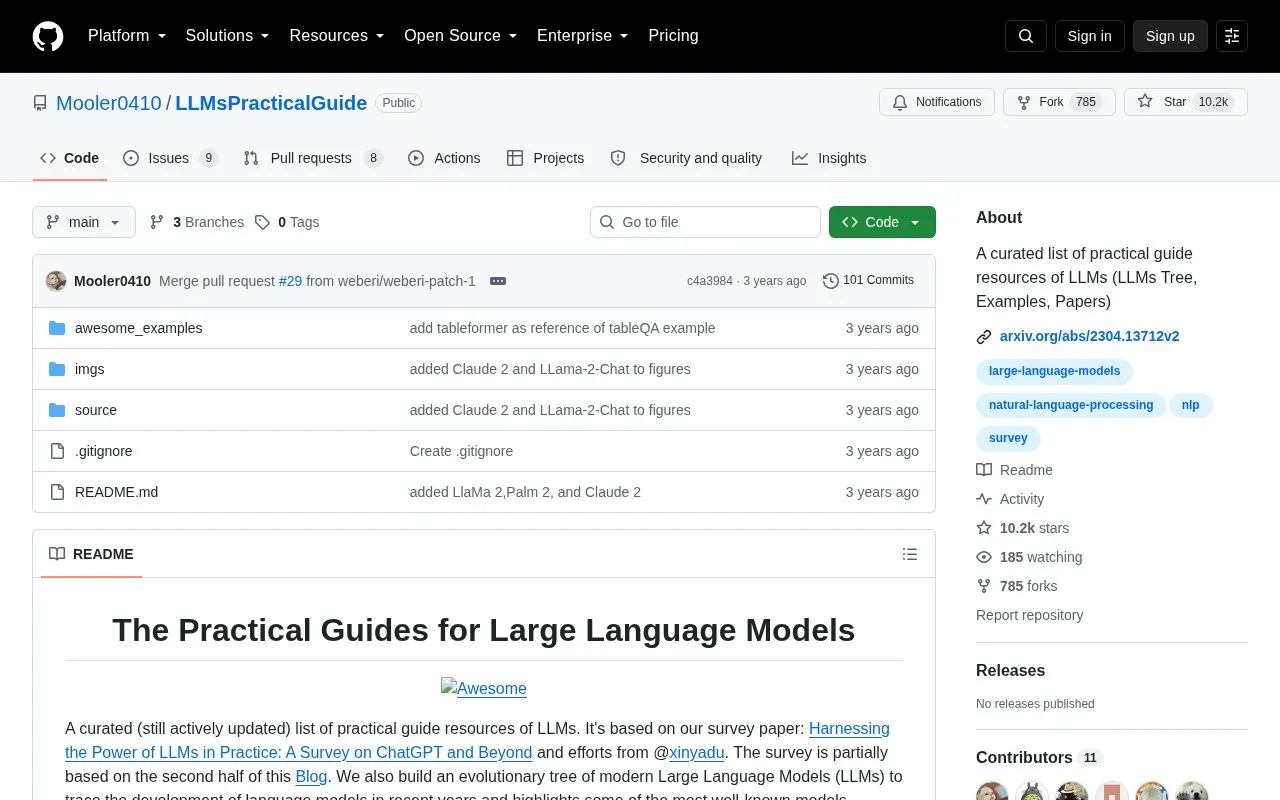The image size is (1280, 800).
Task: Expand the Solutions menu
Action: point(228,36)
